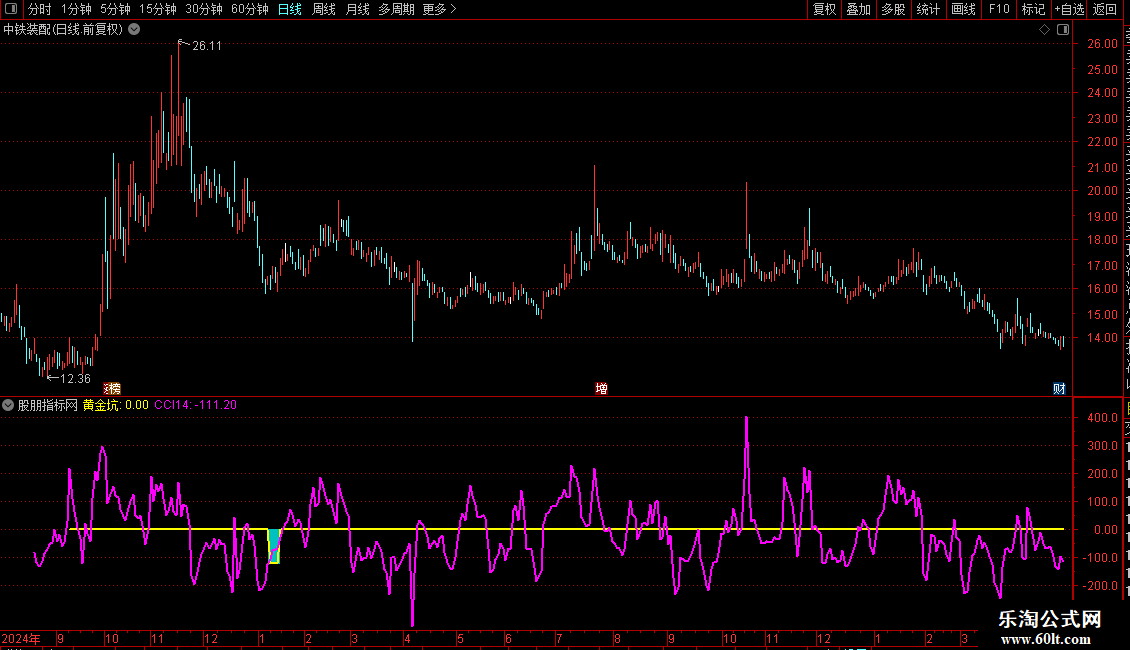Click the 26.11 high price label
Image resolution: width=1130 pixels, height=650 pixels.
point(207,45)
